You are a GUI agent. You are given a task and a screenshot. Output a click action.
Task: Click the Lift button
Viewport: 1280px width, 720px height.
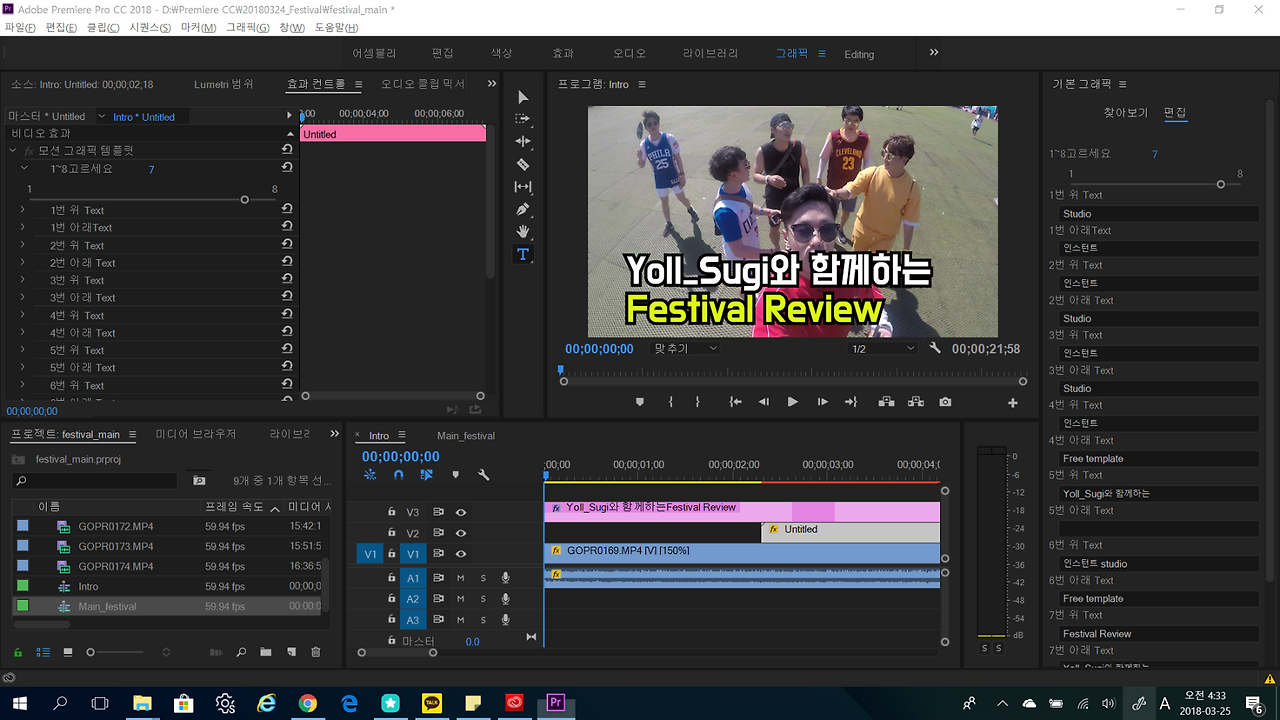pyautogui.click(x=886, y=402)
